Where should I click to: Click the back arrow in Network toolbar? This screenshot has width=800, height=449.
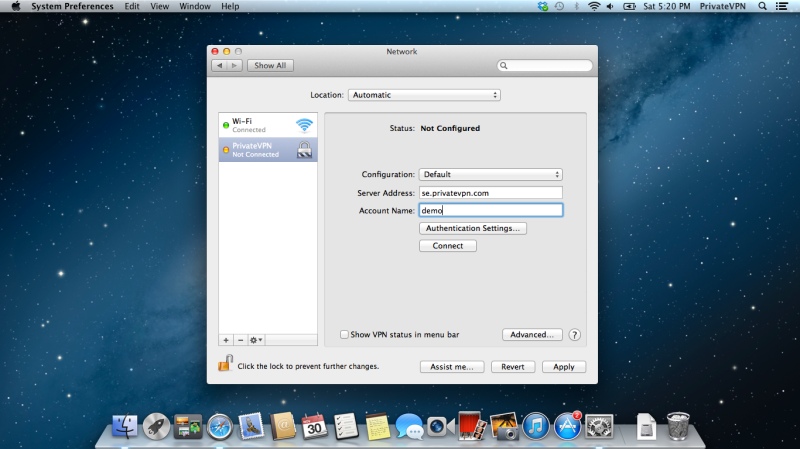point(219,66)
